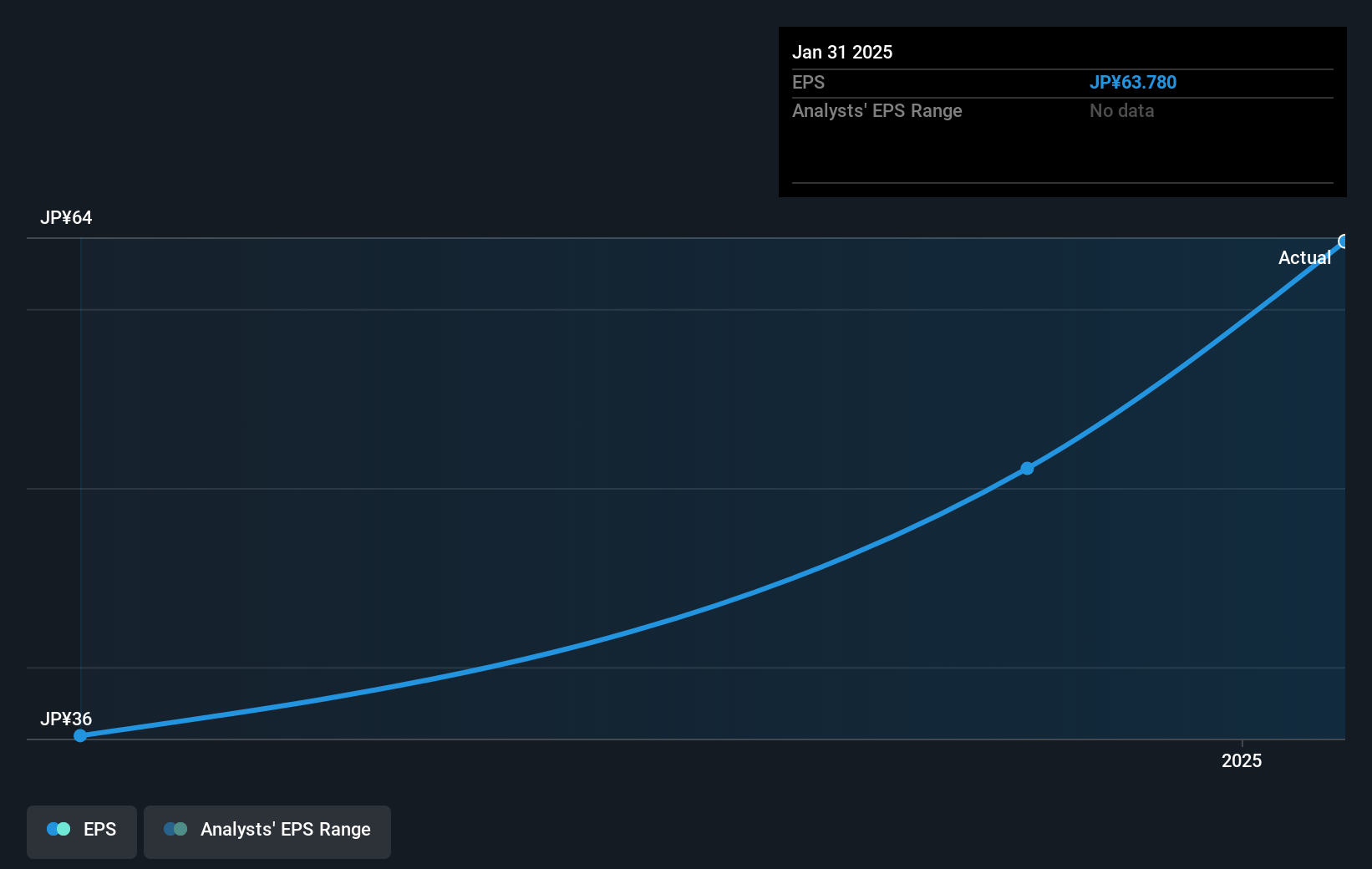Click the Jan 31 2025 tooltip date
The height and width of the screenshot is (869, 1372).
(842, 52)
